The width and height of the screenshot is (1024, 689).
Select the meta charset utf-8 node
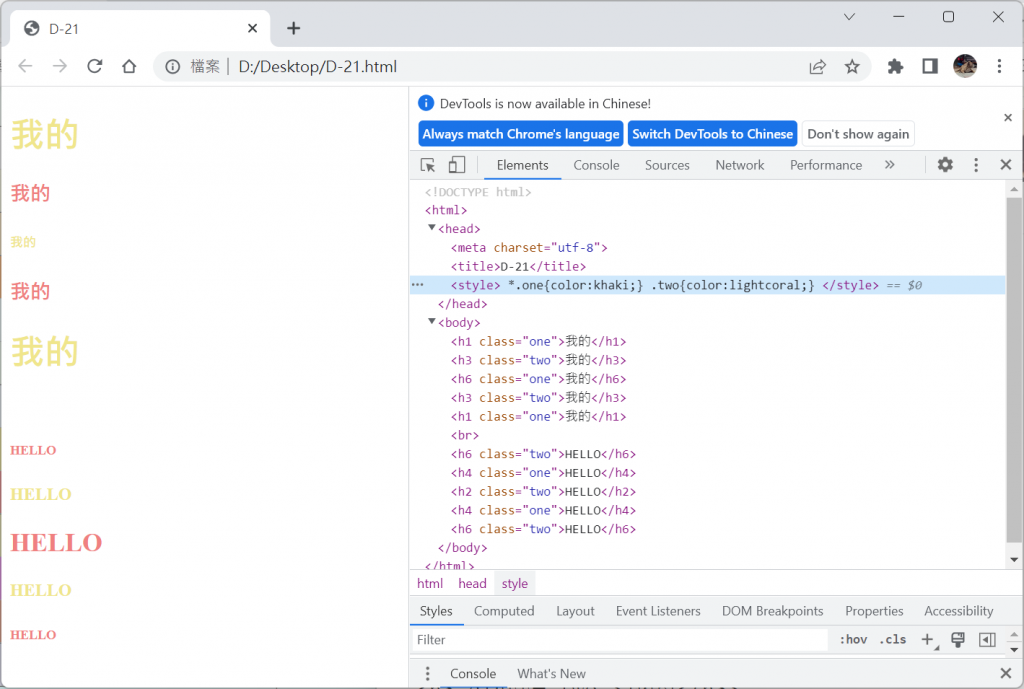click(x=529, y=248)
